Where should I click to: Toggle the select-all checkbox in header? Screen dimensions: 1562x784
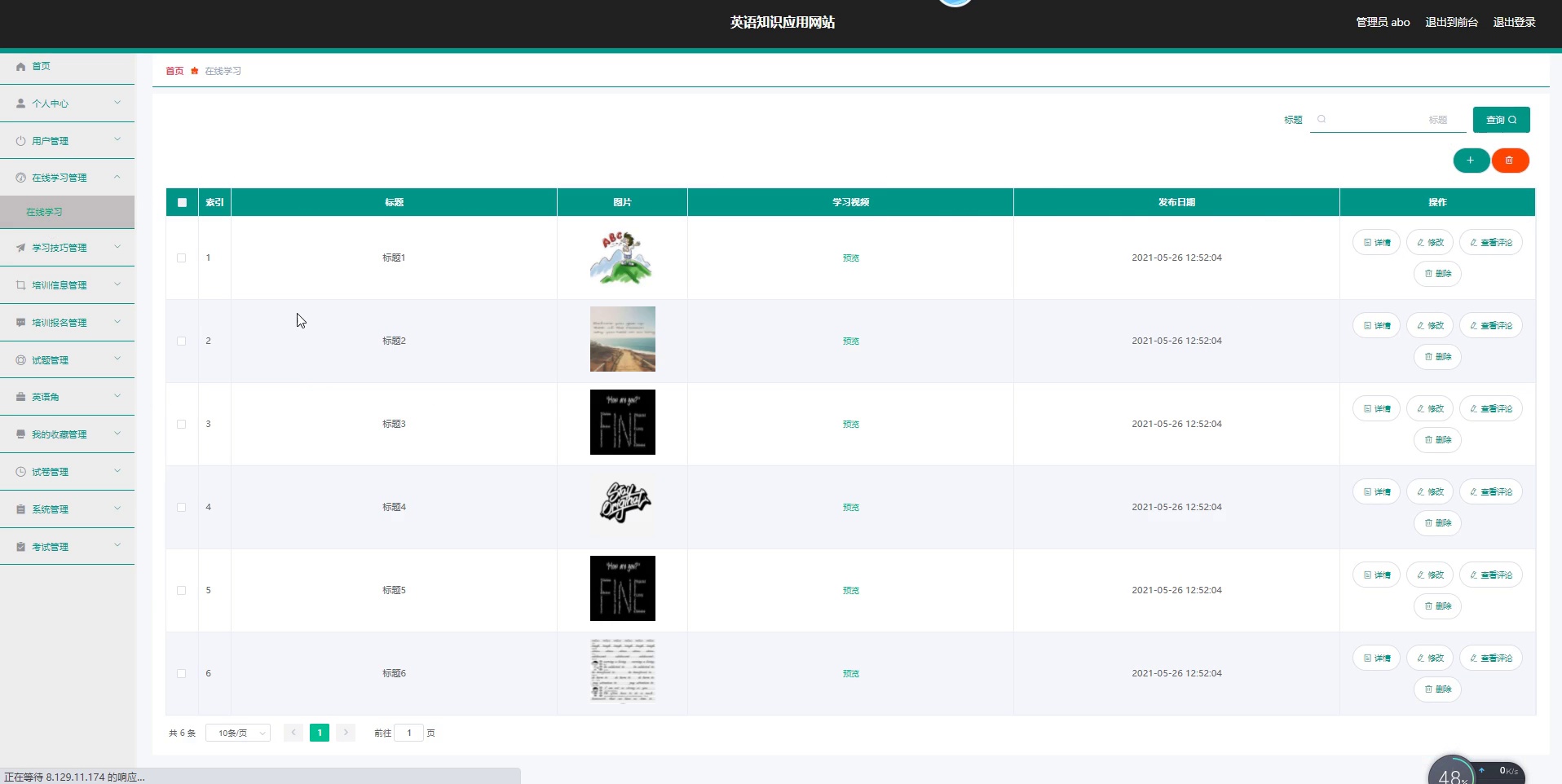pos(182,202)
